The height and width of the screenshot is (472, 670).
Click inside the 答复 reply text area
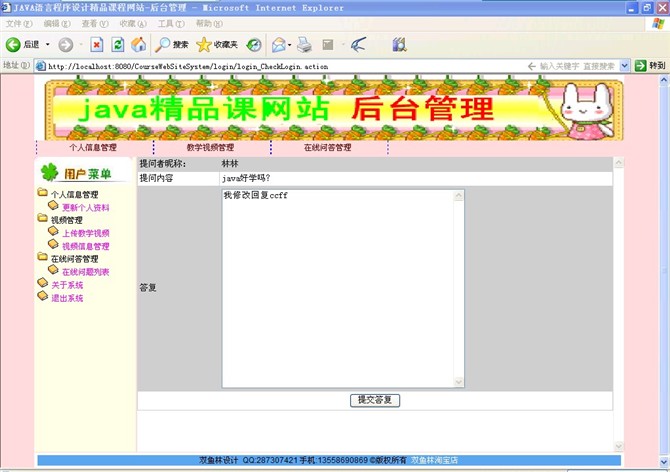click(338, 288)
